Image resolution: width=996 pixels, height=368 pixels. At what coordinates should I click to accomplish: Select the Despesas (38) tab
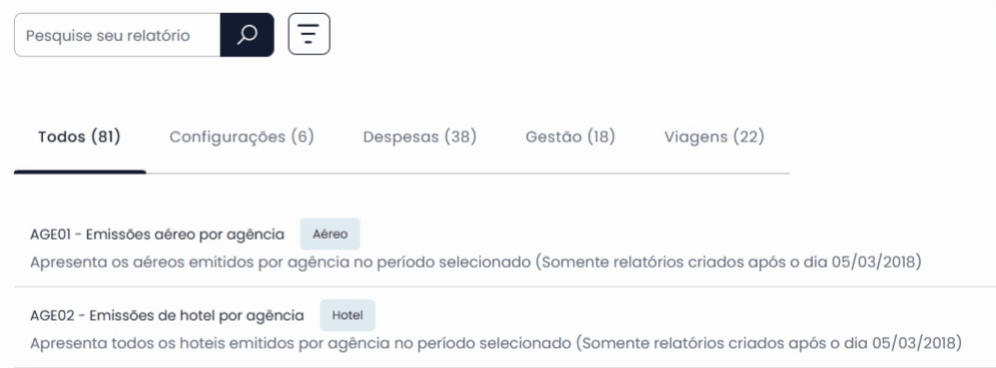[x=420, y=137]
